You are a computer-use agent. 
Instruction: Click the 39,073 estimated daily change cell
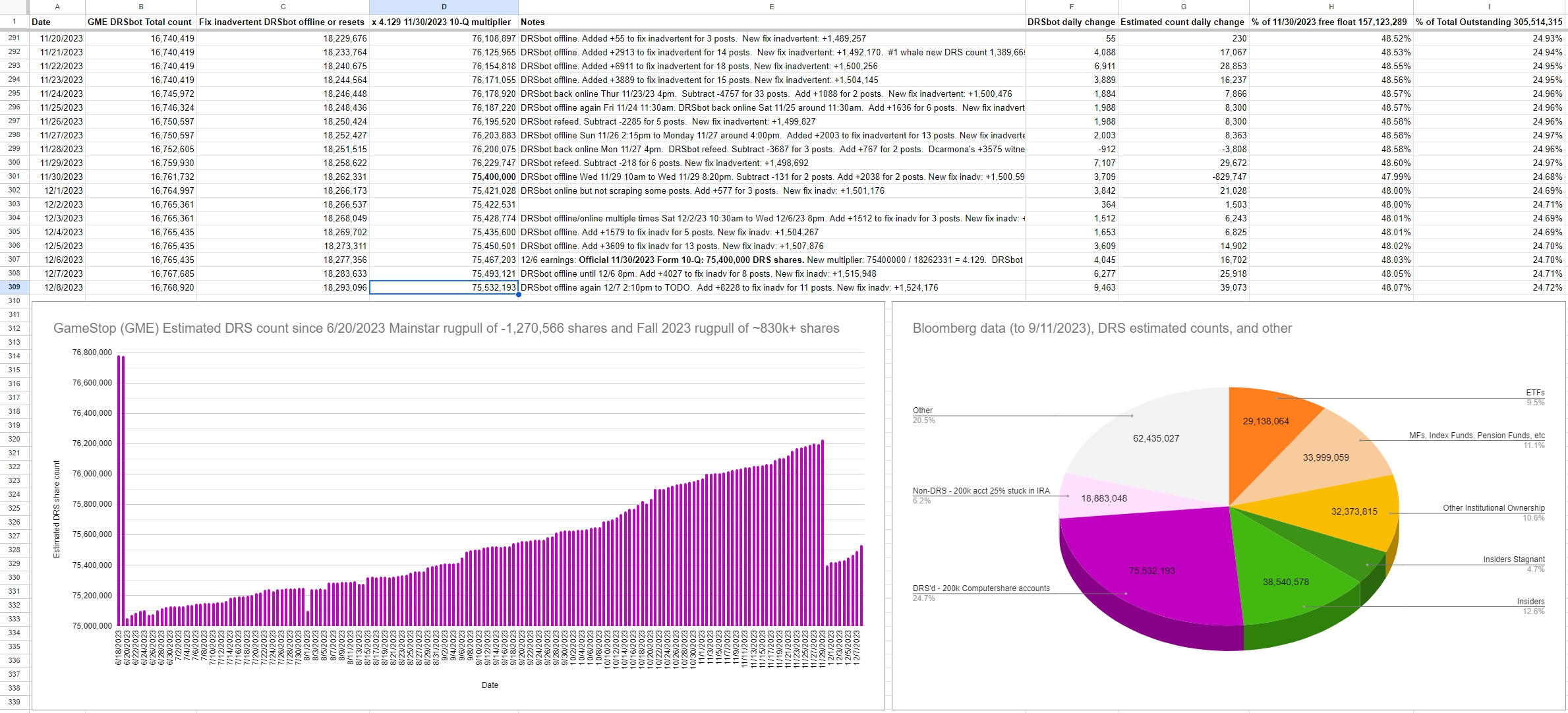1184,287
